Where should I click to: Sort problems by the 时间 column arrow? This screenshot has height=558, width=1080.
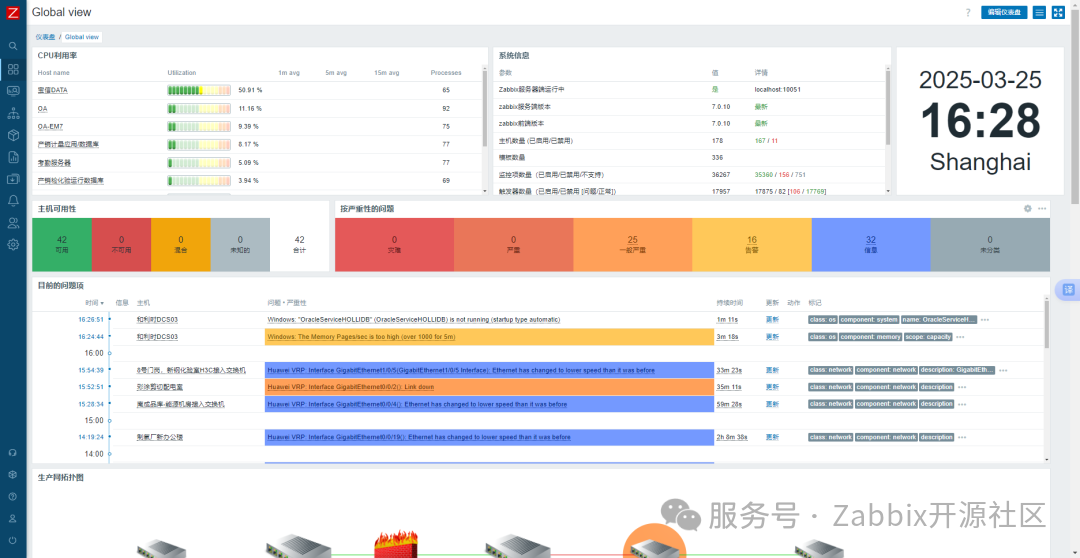click(x=95, y=302)
